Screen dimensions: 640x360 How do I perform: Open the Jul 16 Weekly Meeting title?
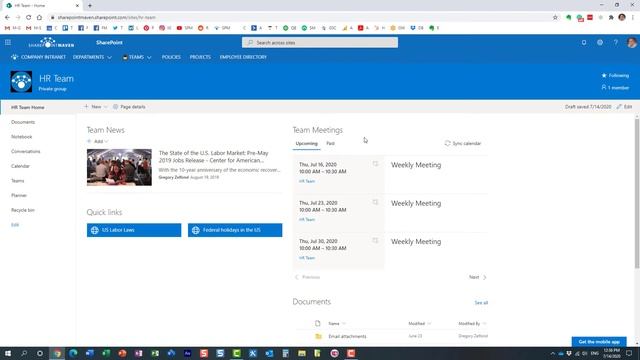pyautogui.click(x=416, y=165)
